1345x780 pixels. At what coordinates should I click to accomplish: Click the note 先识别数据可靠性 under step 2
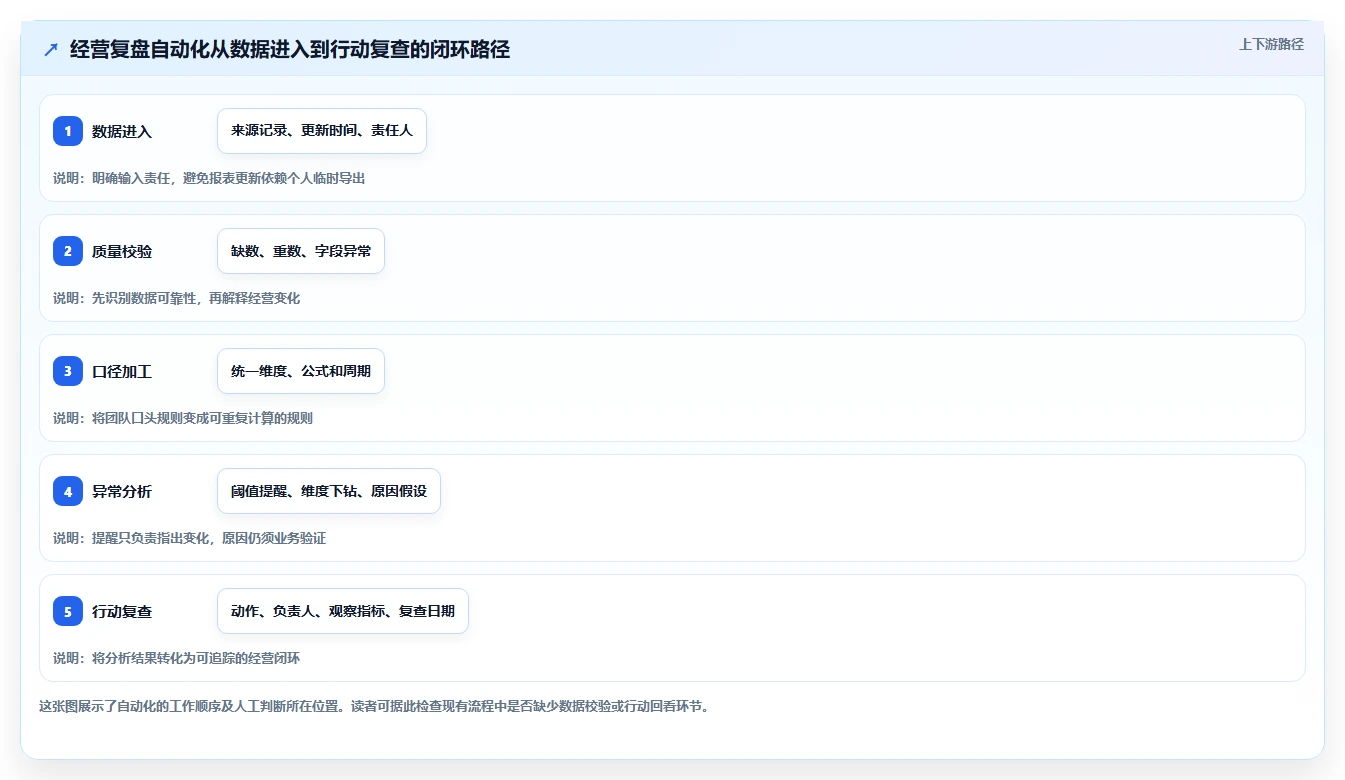point(177,298)
